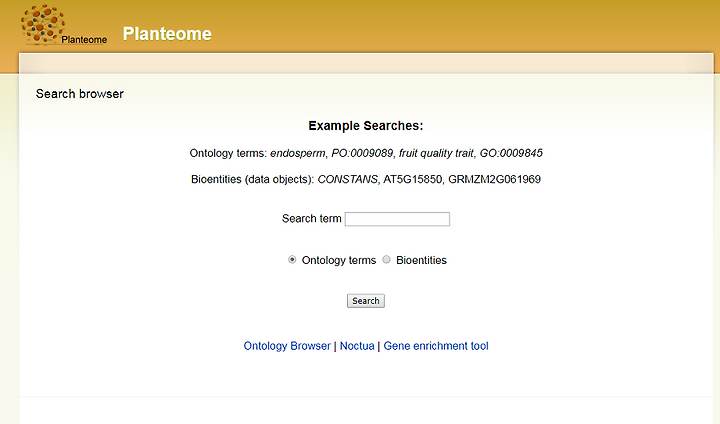
Task: Open the Noctua link
Action: click(357, 346)
